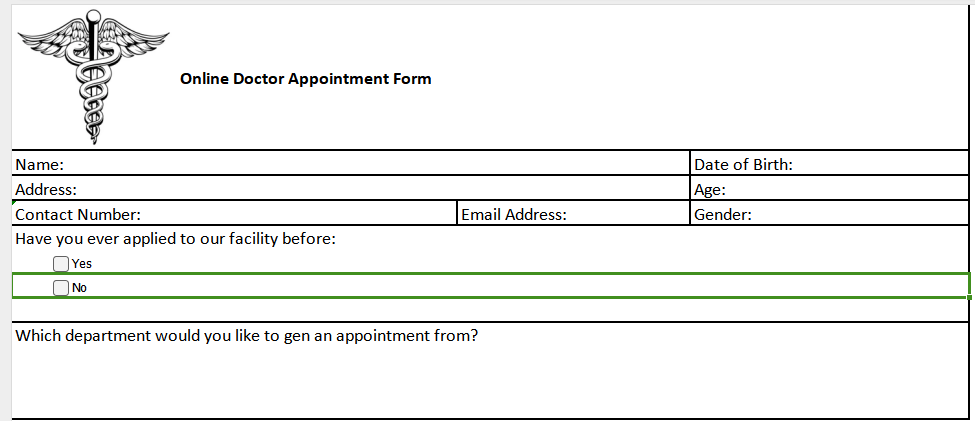The image size is (975, 421).
Task: Select the Age cell
Action: pyautogui.click(x=829, y=189)
